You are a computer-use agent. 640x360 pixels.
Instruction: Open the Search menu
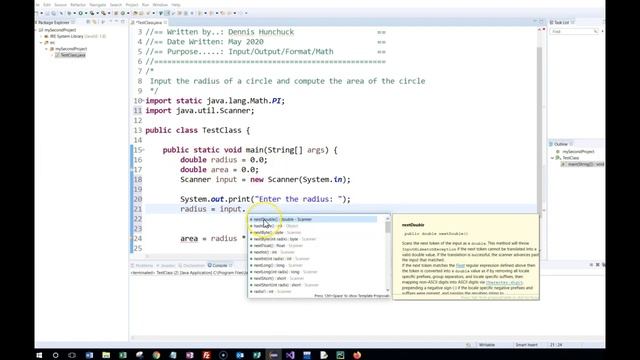coord(116,5)
